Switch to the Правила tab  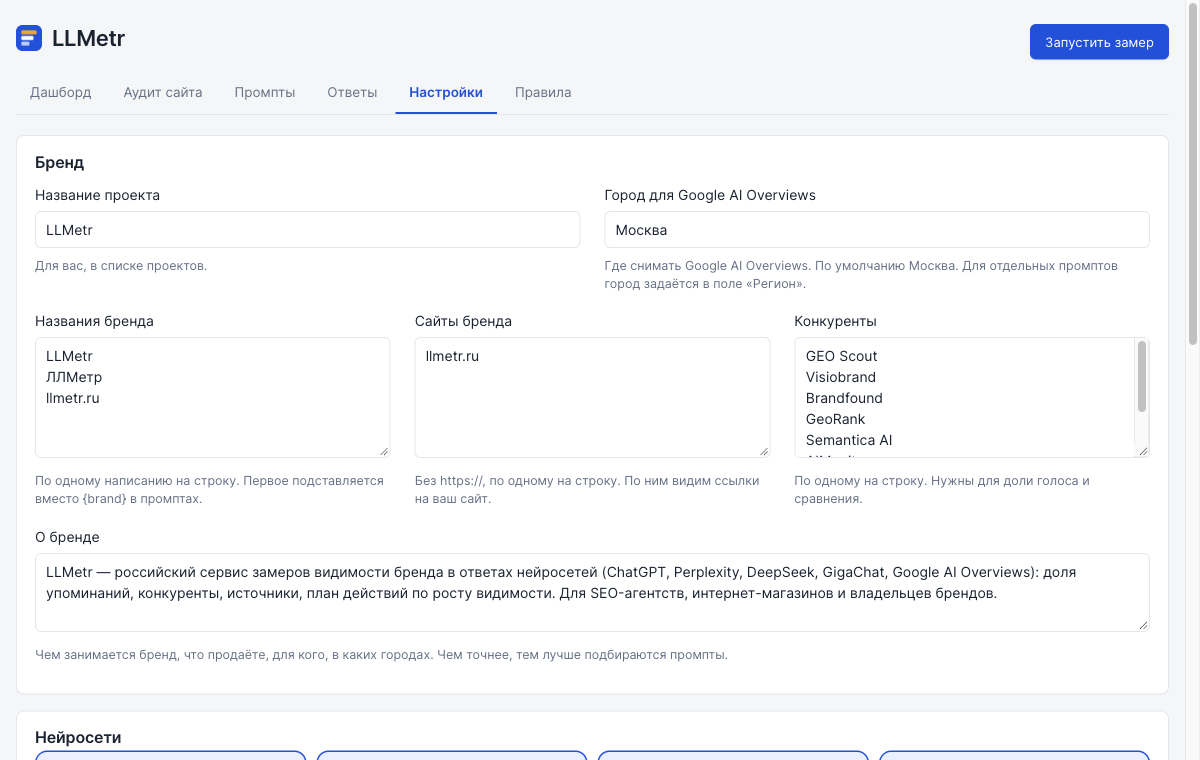coord(543,92)
